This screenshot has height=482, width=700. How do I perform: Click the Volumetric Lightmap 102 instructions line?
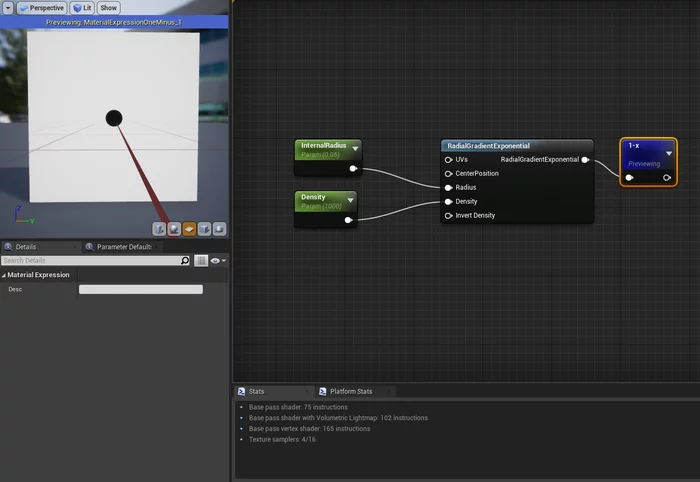point(338,418)
